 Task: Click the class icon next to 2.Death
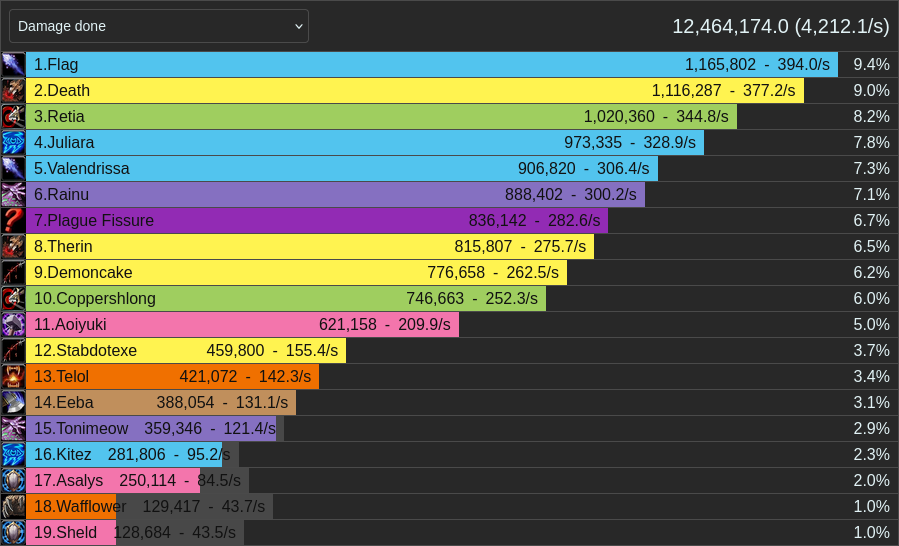(13, 91)
